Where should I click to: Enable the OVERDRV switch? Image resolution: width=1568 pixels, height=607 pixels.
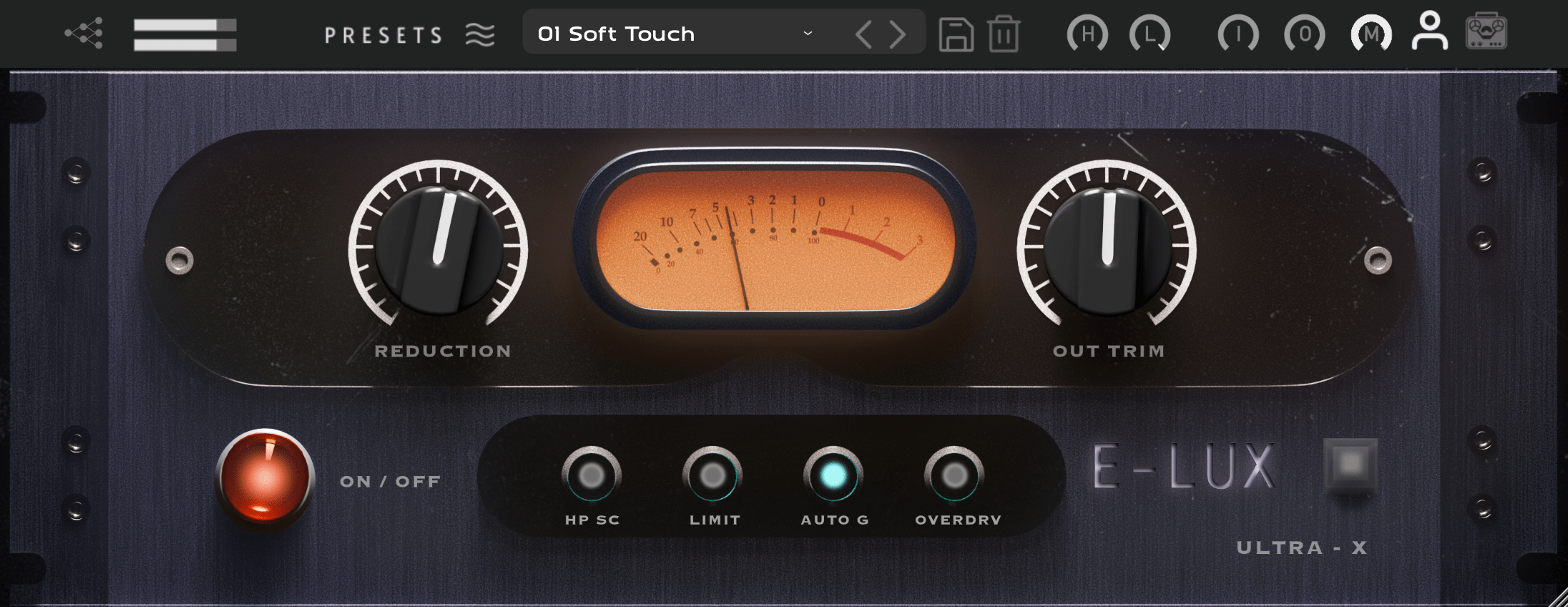point(954,475)
